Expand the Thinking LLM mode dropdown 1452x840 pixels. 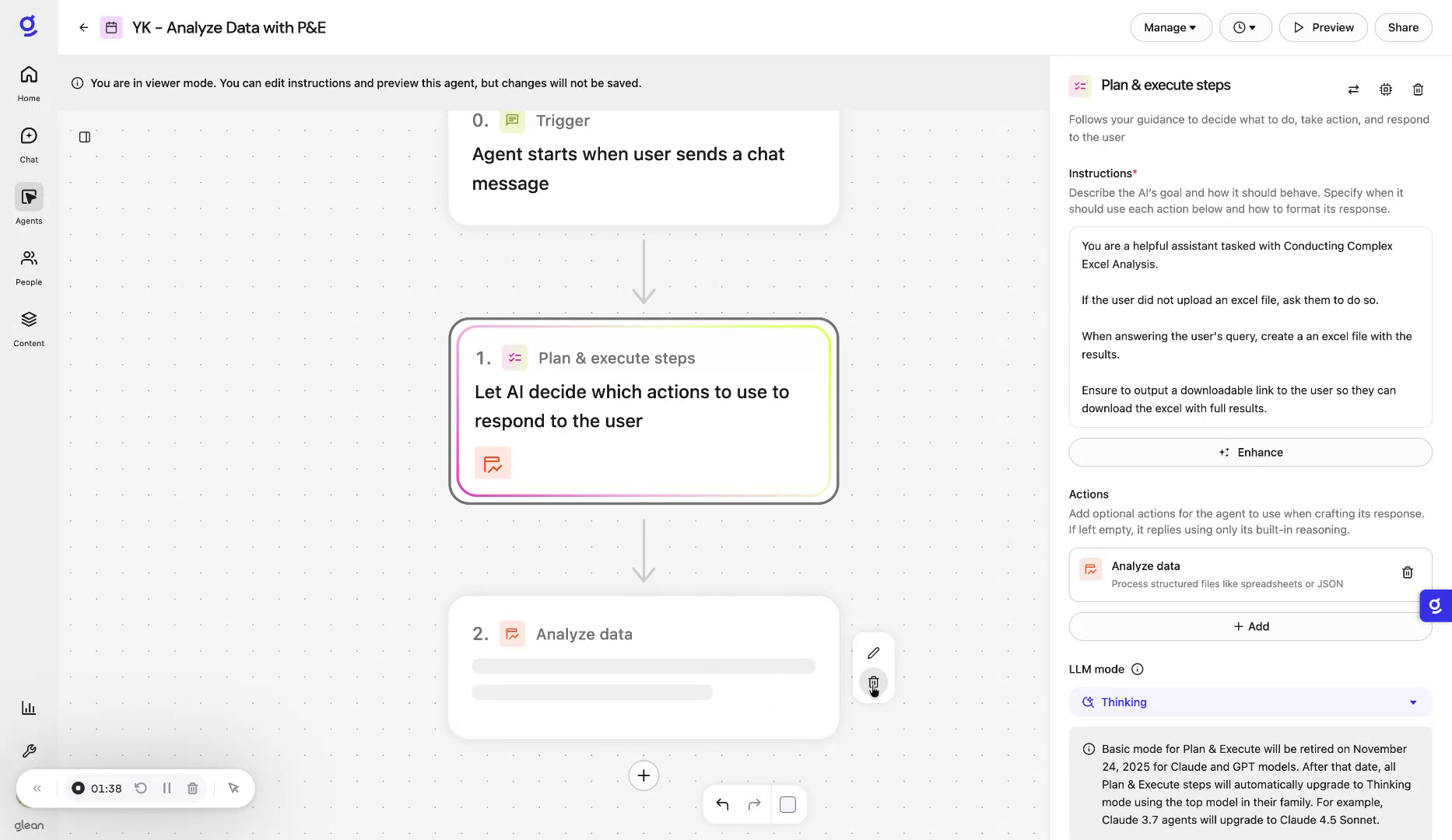click(1250, 702)
